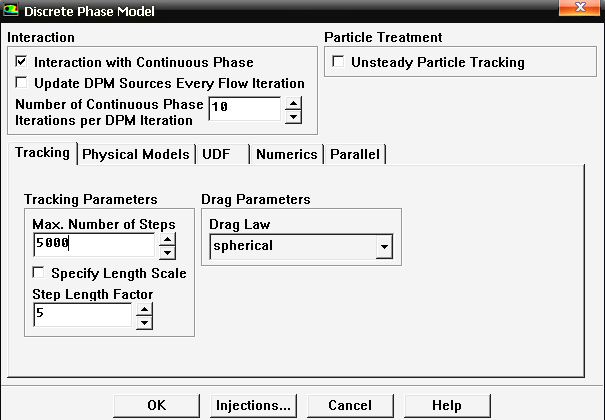Toggle Interaction with Continuous Phase checkbox
Viewport: 605px width, 420px height.
click(x=22, y=62)
